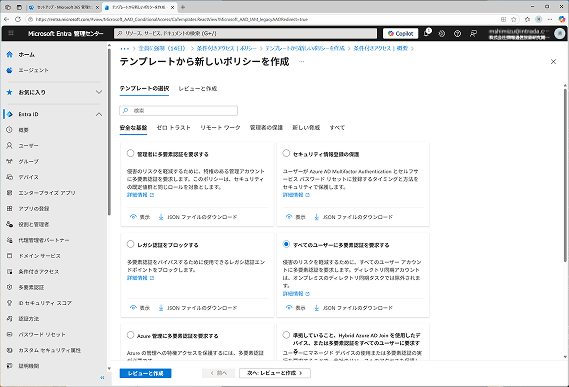Viewport: 569px width, 387px height.
Task: Open グループ in the sidebar
Action: (x=28, y=161)
